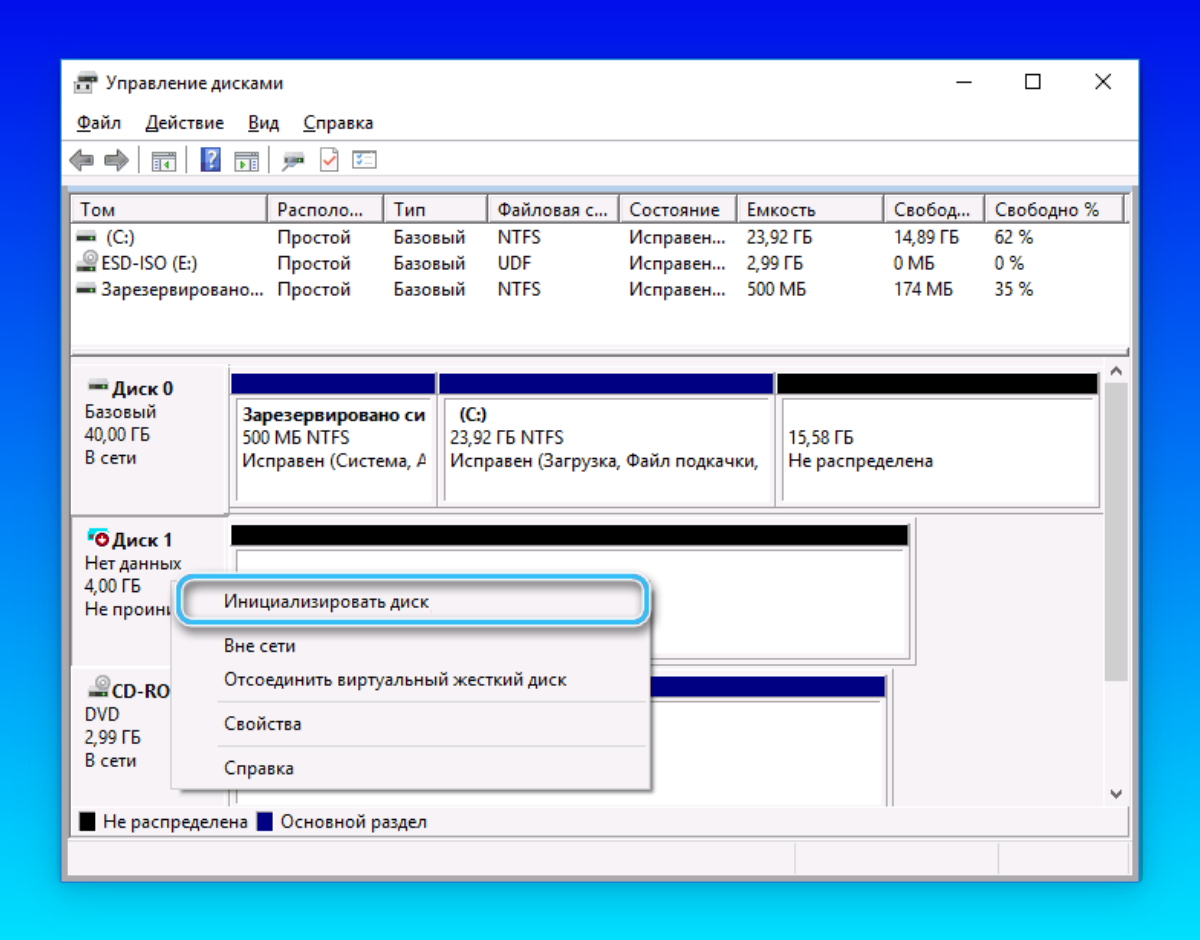This screenshot has width=1200, height=940.
Task: Click the Файловая система column header
Action: 552,210
